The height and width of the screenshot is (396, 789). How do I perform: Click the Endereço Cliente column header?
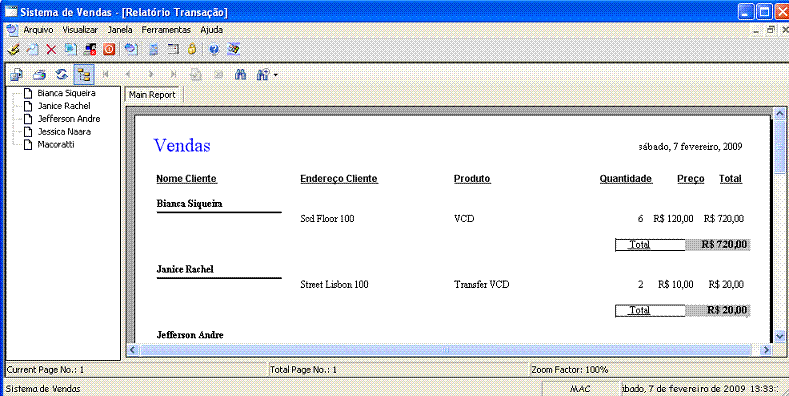click(339, 179)
